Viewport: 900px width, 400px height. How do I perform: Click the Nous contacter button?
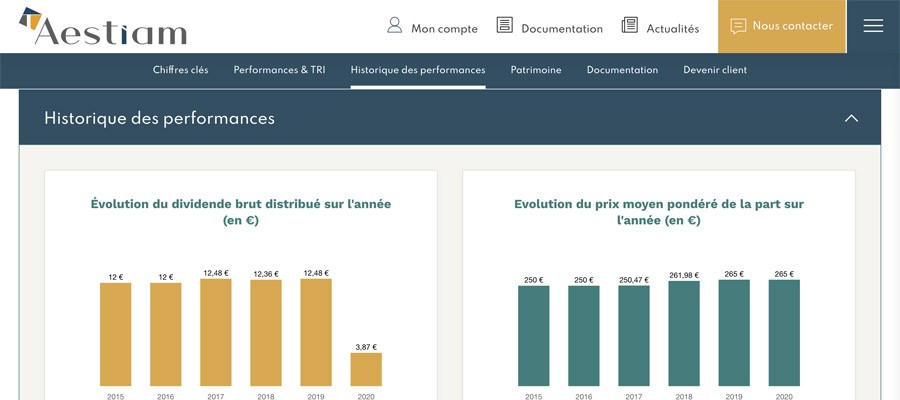point(782,26)
